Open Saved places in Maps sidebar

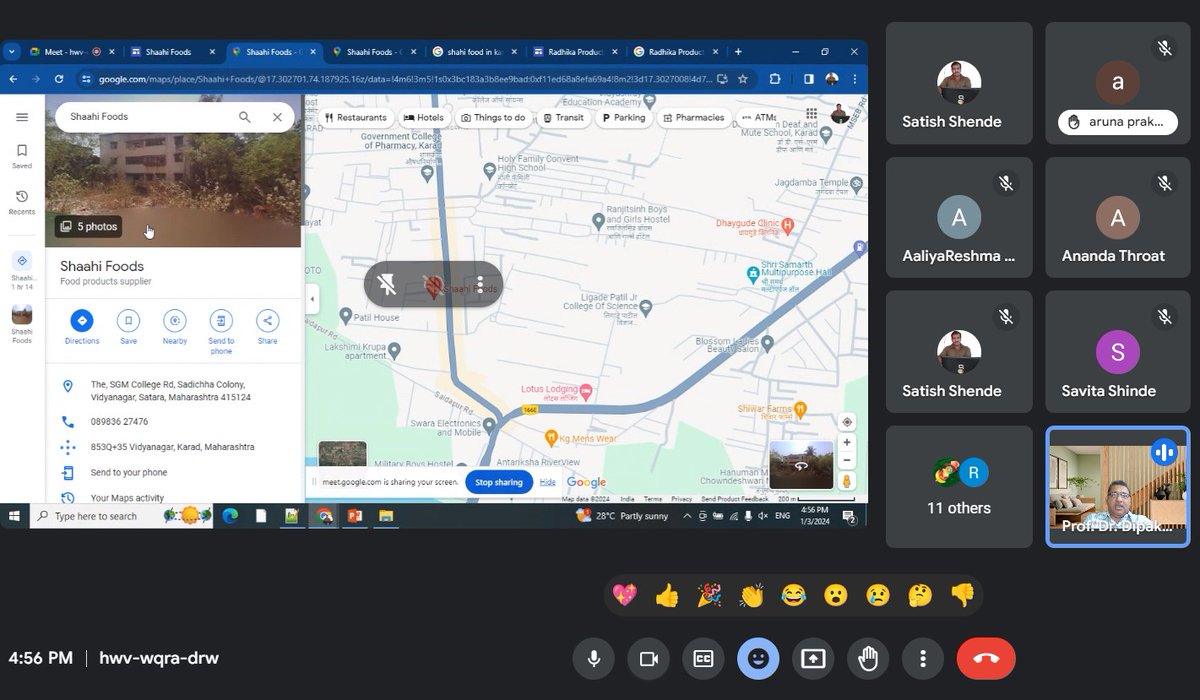(x=22, y=156)
